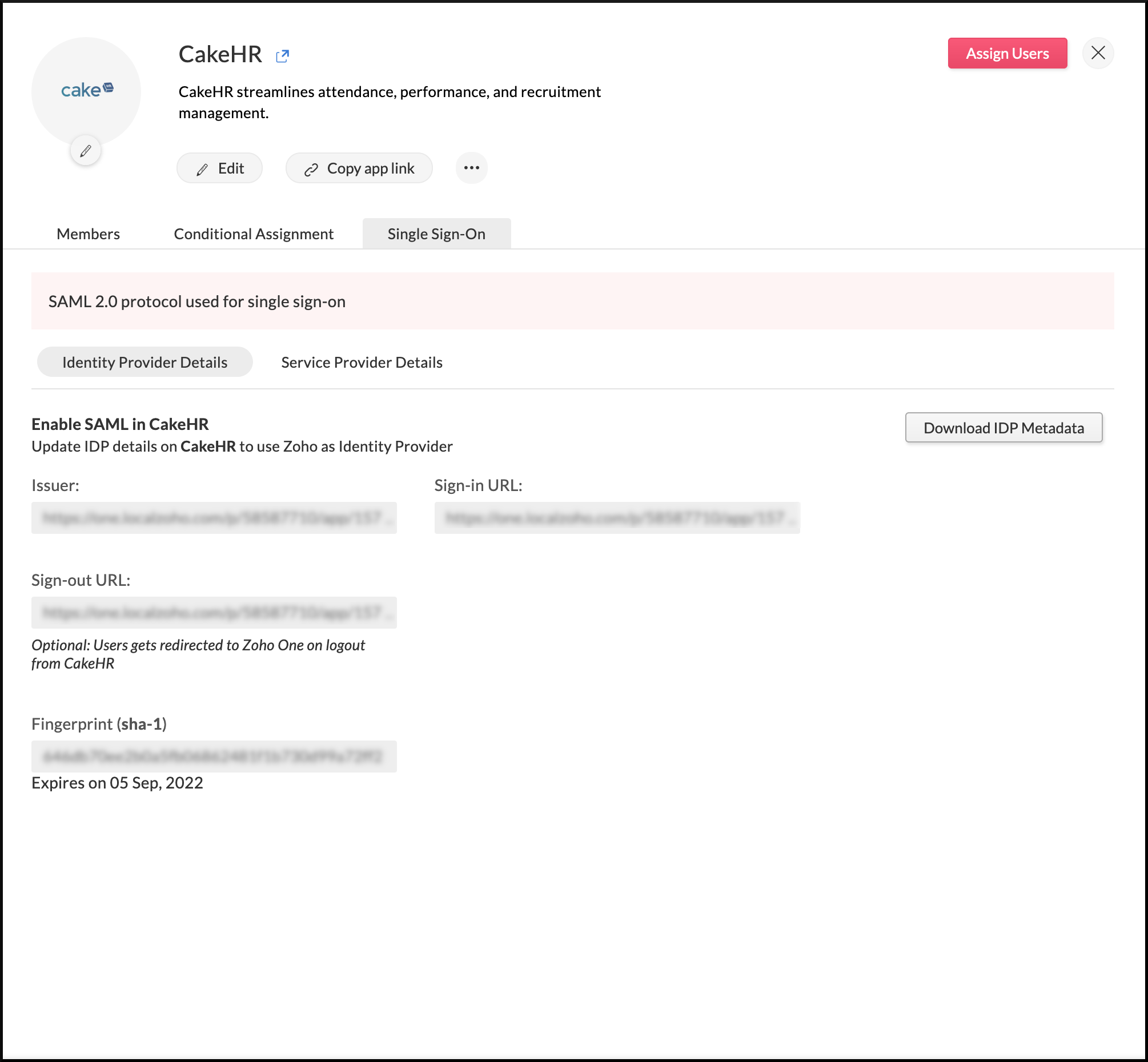Copy the CakeHR app link
The width and height of the screenshot is (1148, 1062).
pyautogui.click(x=359, y=168)
